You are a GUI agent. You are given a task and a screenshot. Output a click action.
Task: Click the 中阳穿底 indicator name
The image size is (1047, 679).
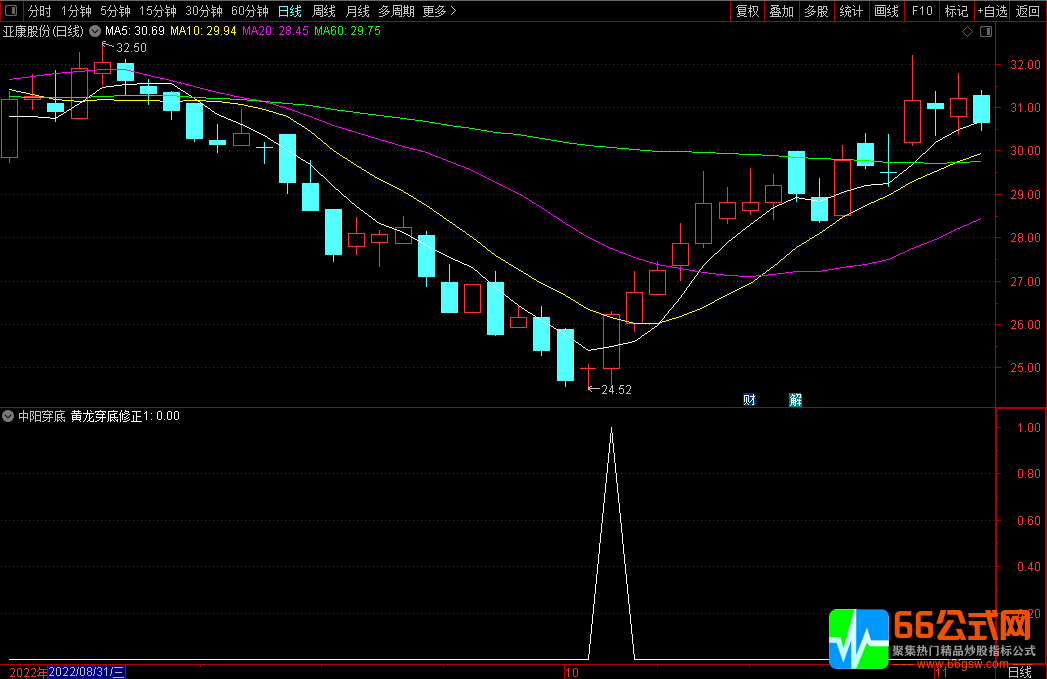pos(41,416)
